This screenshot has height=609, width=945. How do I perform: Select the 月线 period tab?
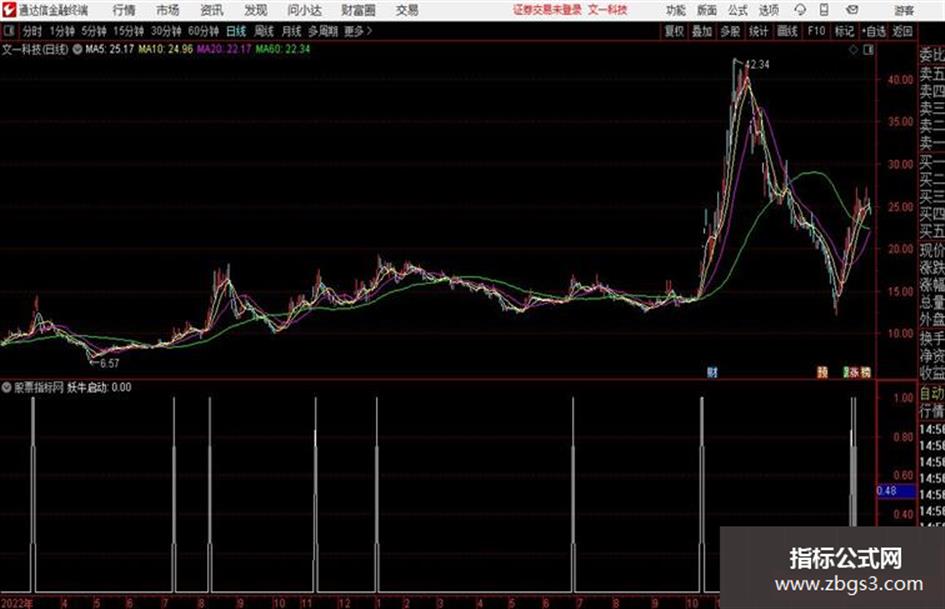tap(292, 31)
